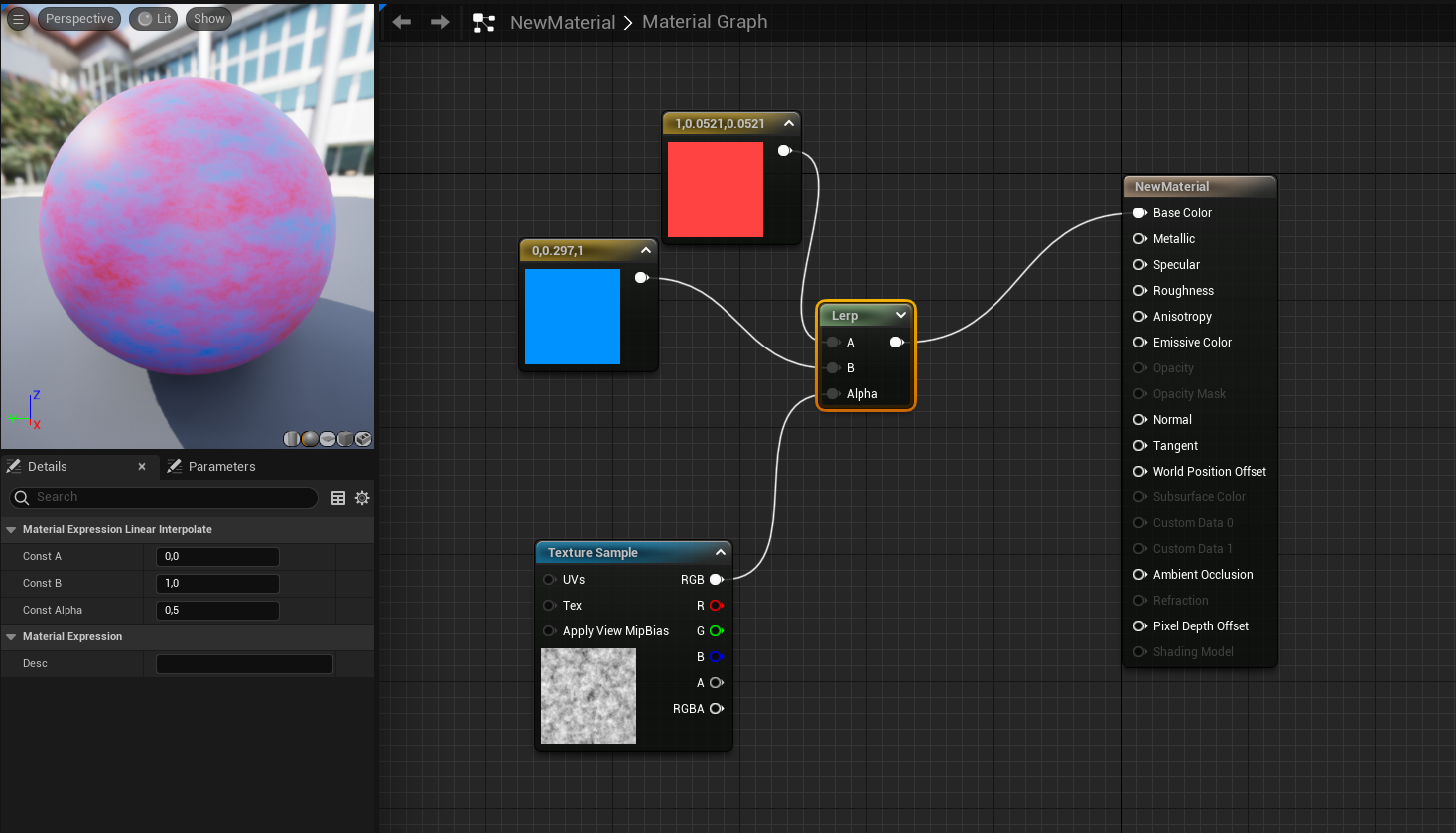This screenshot has width=1456, height=833.
Task: Click the Lit view mode button
Action: click(154, 19)
